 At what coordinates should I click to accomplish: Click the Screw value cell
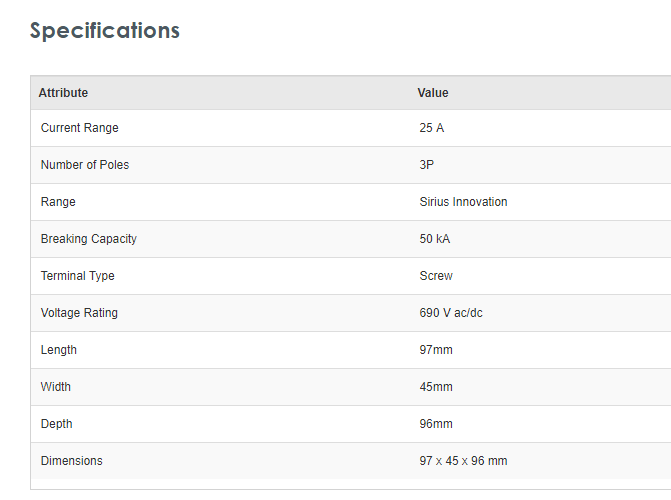(436, 276)
